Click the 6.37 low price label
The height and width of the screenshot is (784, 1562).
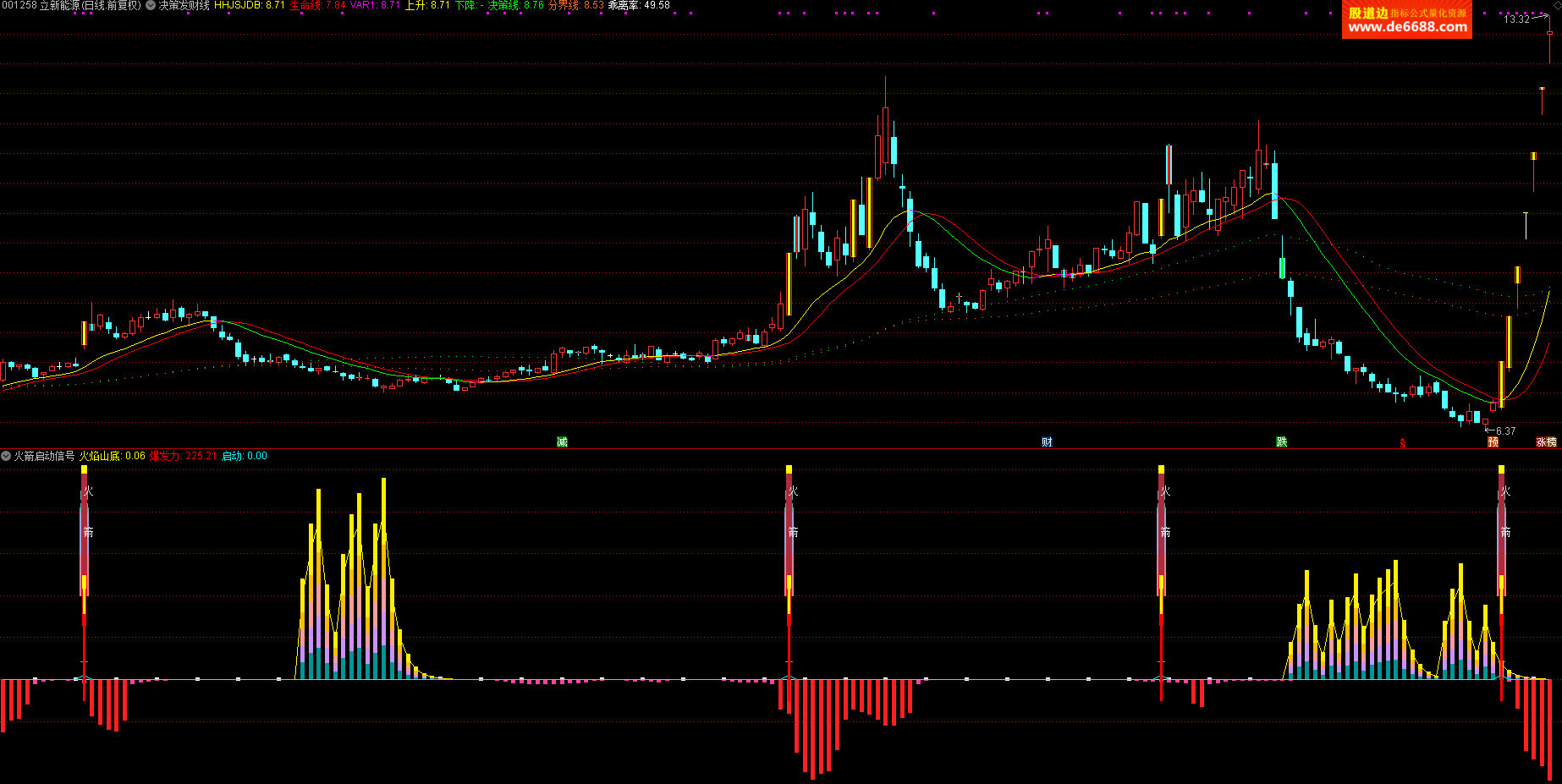click(1506, 431)
